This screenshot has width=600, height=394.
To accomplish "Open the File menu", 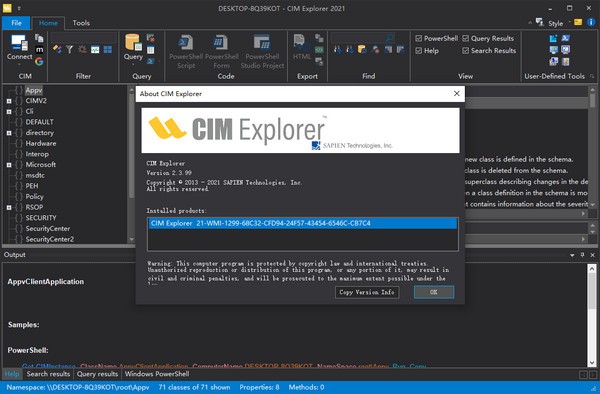I will click(x=16, y=23).
